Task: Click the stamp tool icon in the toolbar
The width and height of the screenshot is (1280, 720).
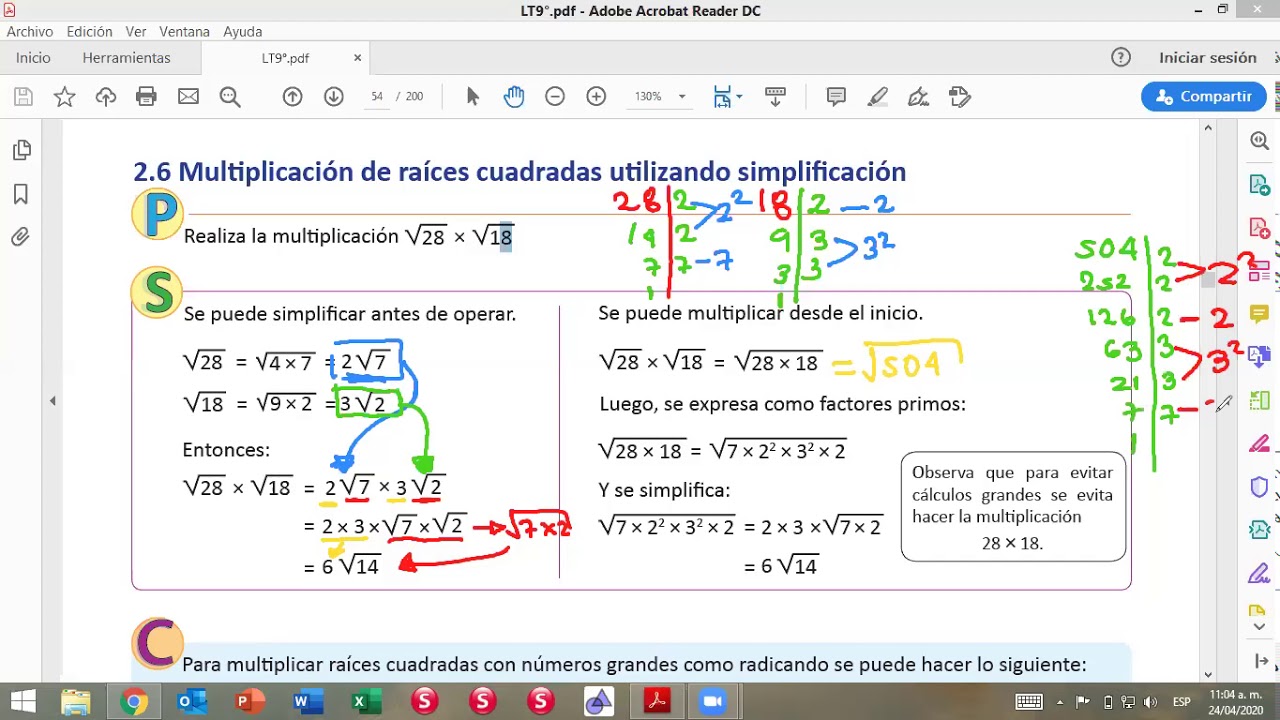Action: [x=960, y=97]
